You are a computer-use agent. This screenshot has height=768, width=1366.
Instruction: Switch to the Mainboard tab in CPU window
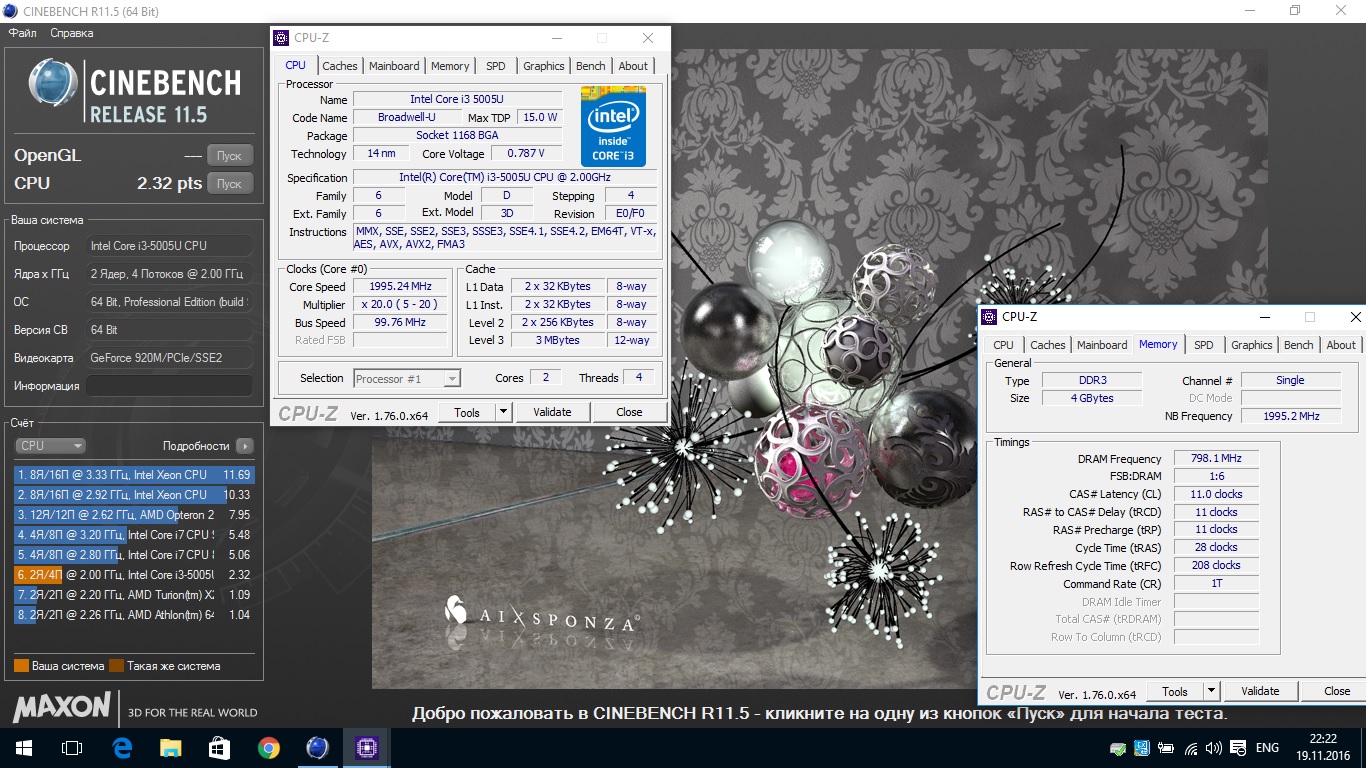tap(394, 66)
